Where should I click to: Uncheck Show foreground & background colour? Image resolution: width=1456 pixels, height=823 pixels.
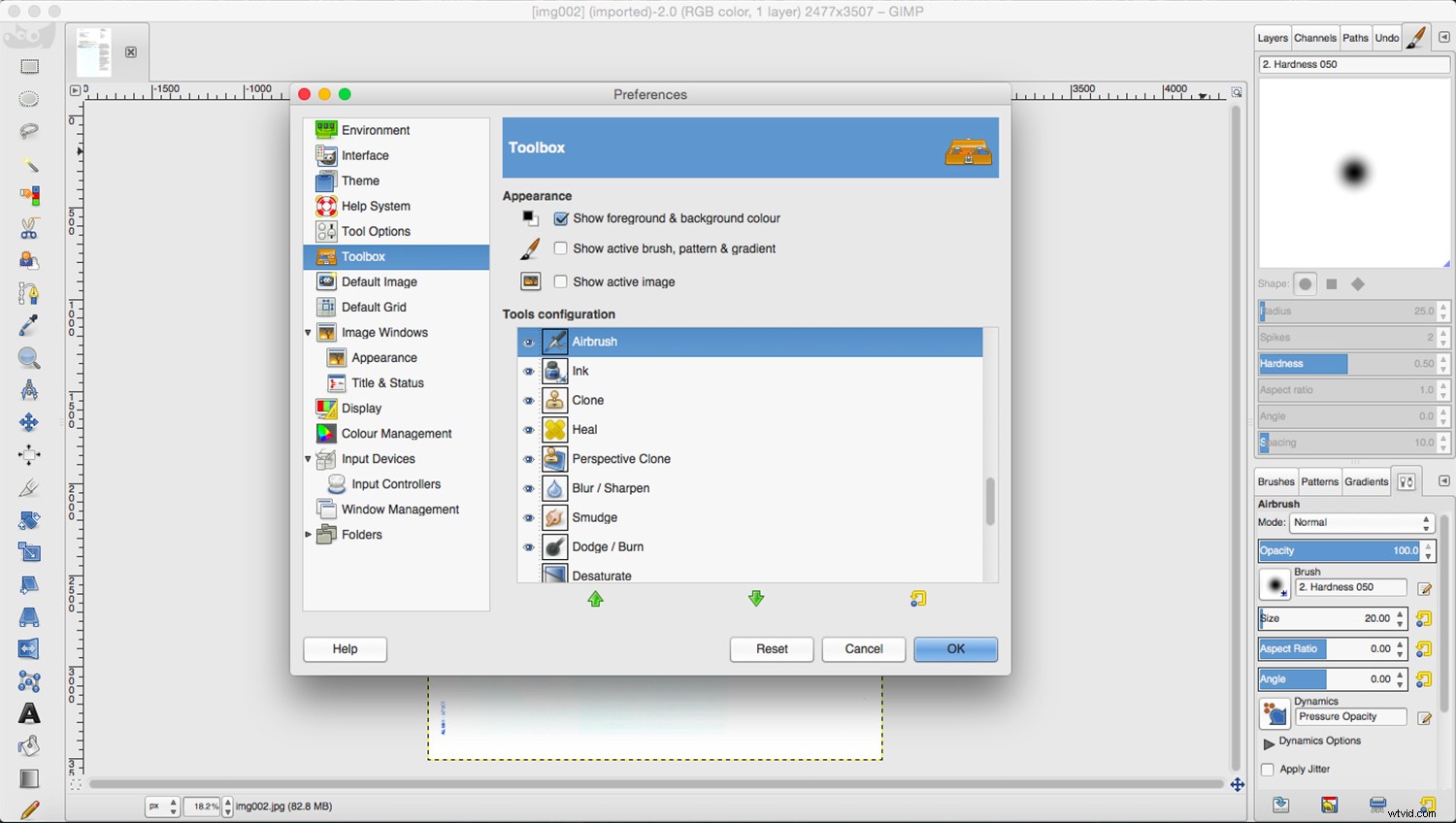coord(561,219)
